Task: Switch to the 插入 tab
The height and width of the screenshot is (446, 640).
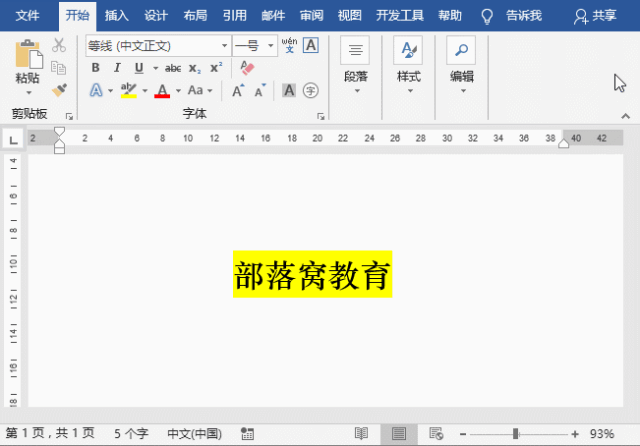Action: pyautogui.click(x=116, y=16)
